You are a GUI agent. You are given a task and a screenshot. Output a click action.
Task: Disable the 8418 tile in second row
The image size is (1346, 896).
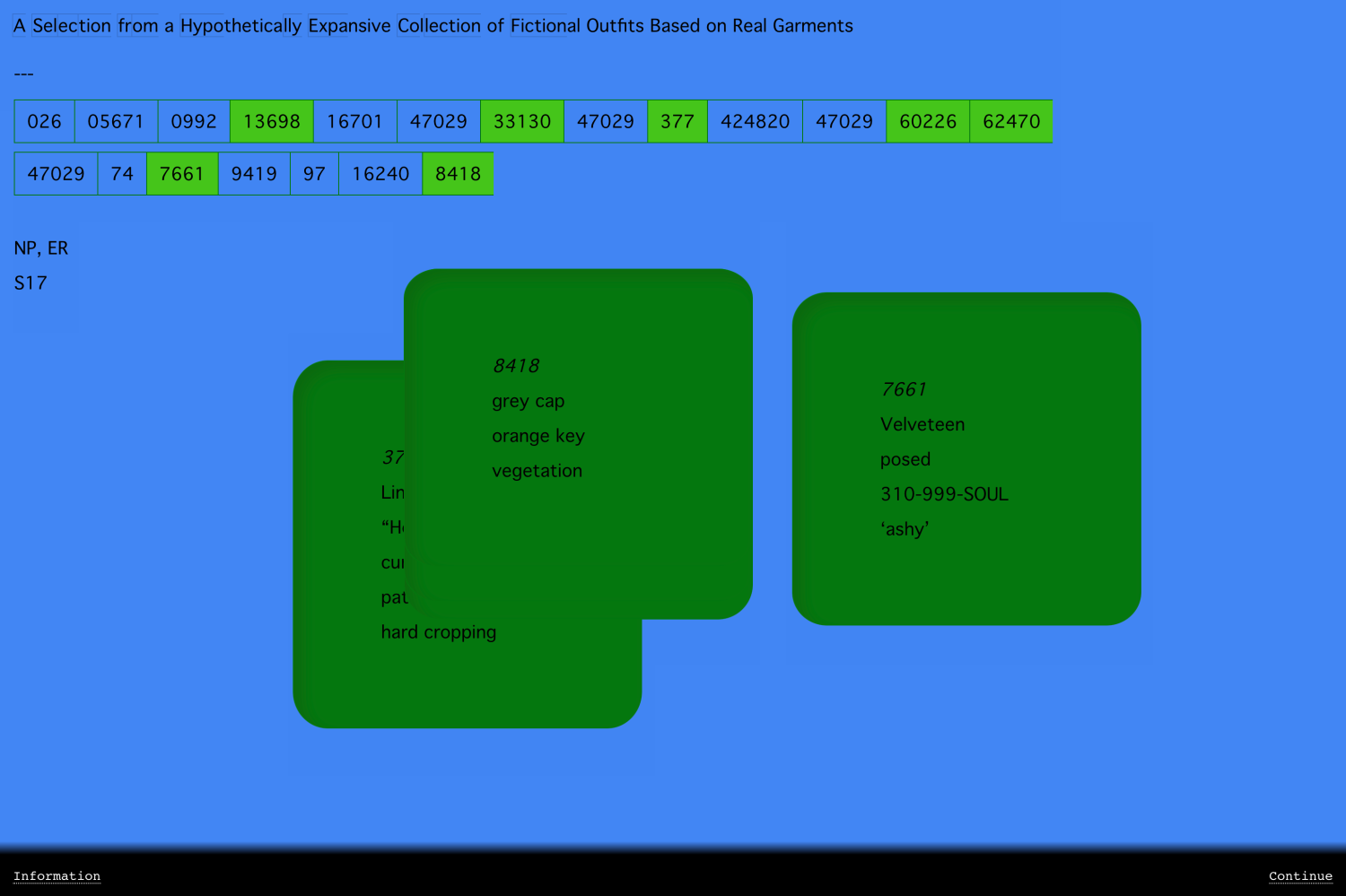(x=458, y=173)
